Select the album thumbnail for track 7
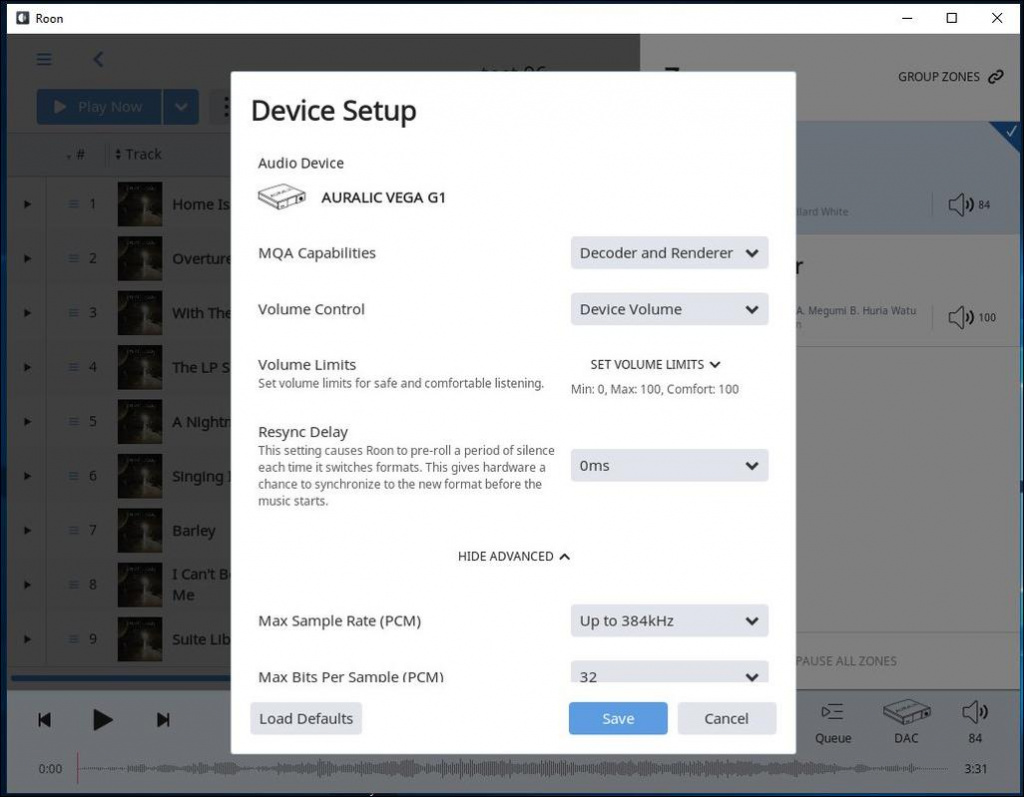Viewport: 1024px width, 797px height. (x=140, y=530)
